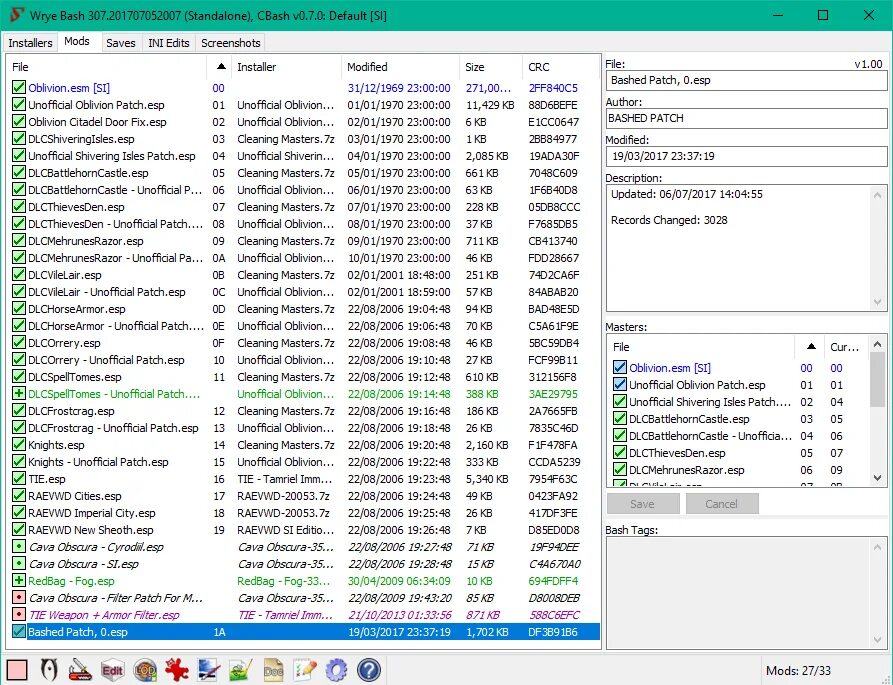Click the dot icon for Cava Obscura - SI.esp
893x685 pixels.
[19, 564]
